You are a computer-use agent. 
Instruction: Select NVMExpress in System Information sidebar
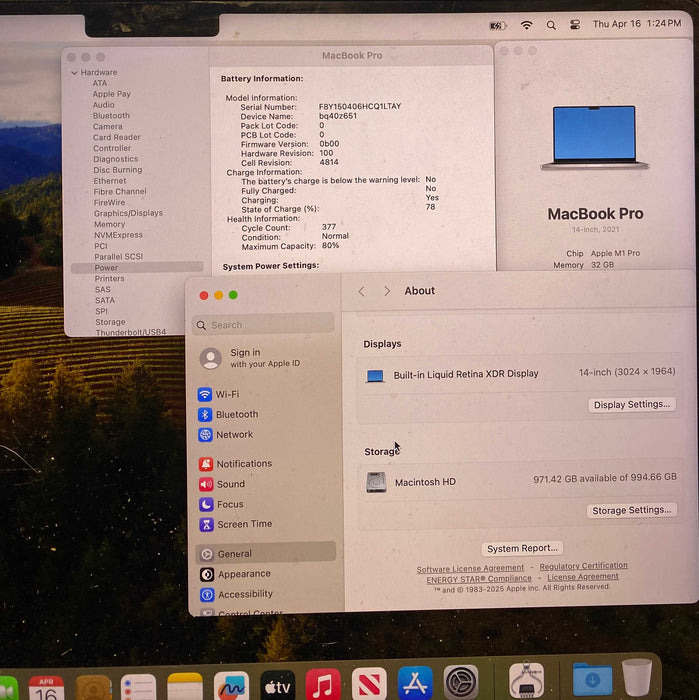[x=118, y=235]
